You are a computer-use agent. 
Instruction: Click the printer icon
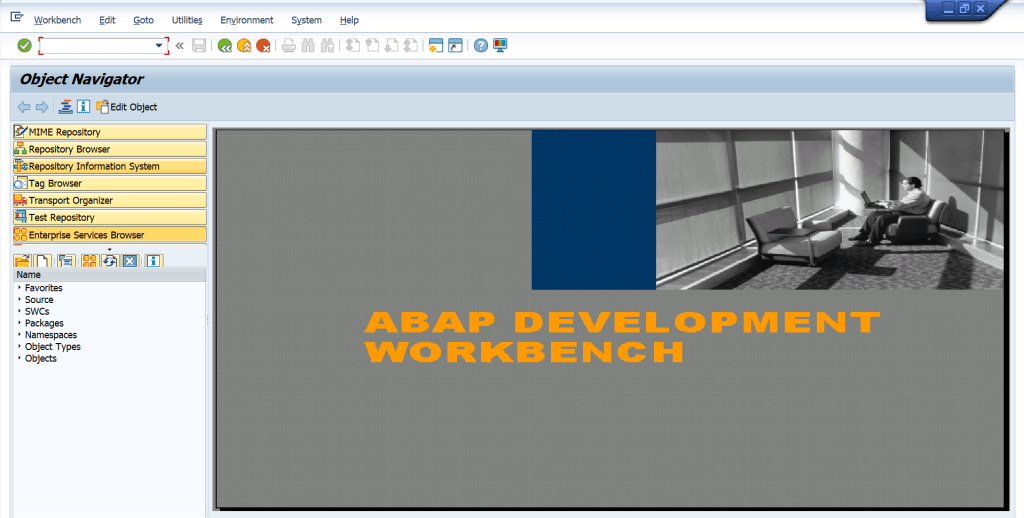pos(289,46)
